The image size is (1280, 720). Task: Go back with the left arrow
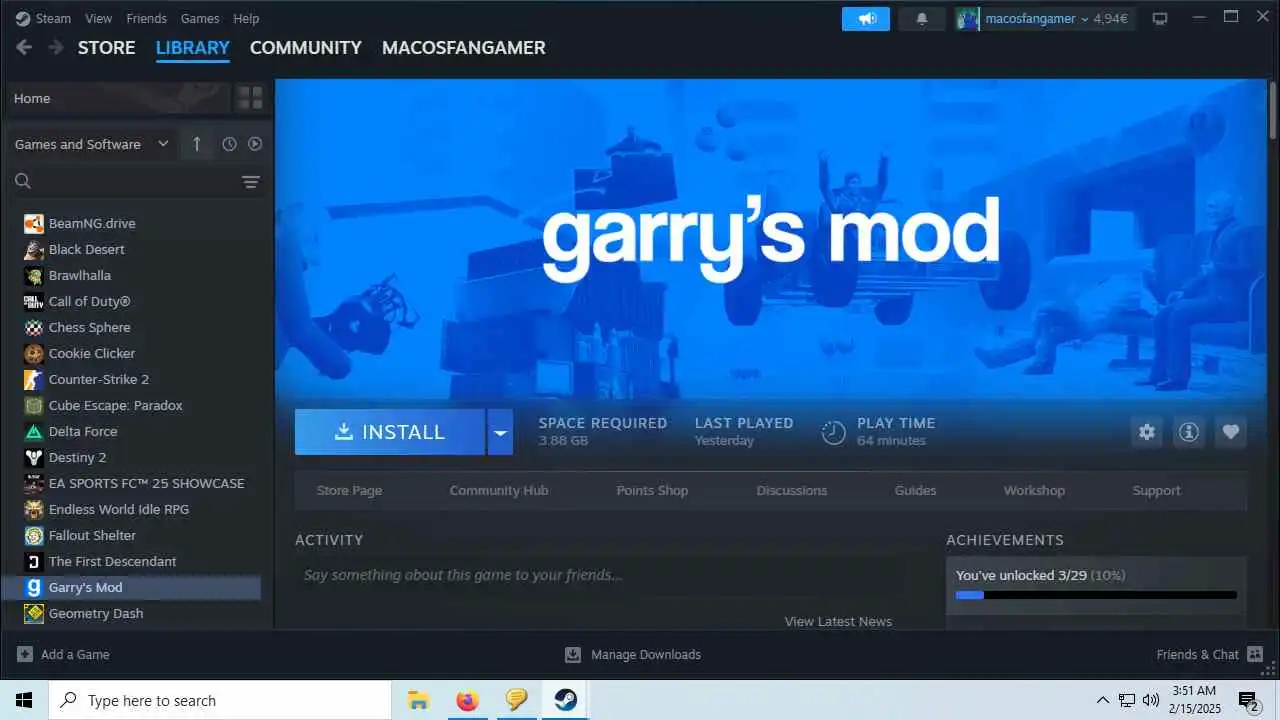(x=24, y=47)
